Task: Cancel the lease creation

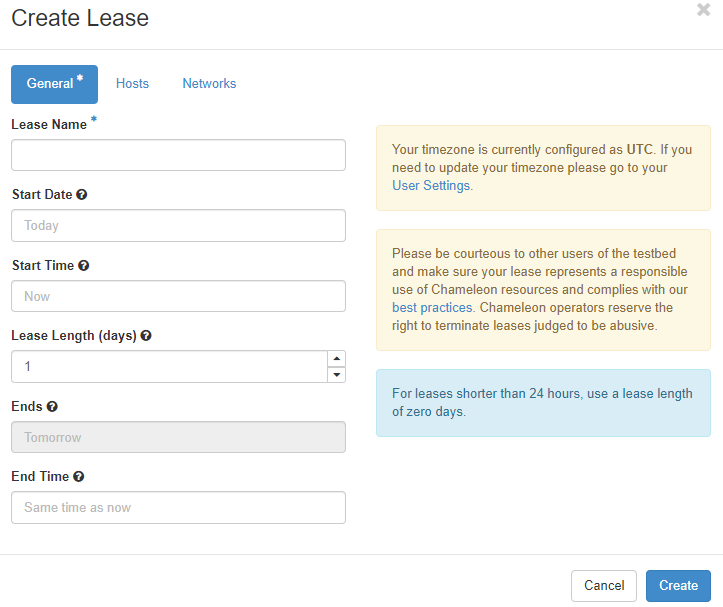Action: pos(604,585)
